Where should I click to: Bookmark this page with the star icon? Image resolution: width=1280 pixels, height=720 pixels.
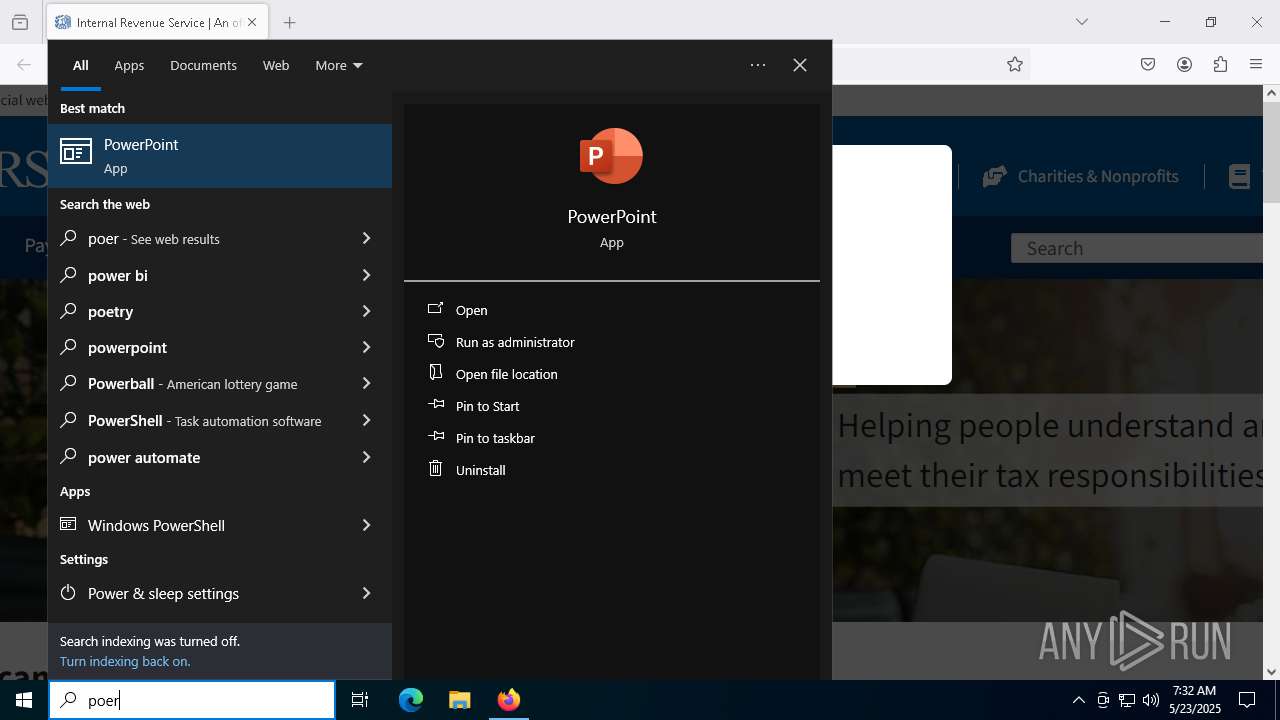(1015, 64)
